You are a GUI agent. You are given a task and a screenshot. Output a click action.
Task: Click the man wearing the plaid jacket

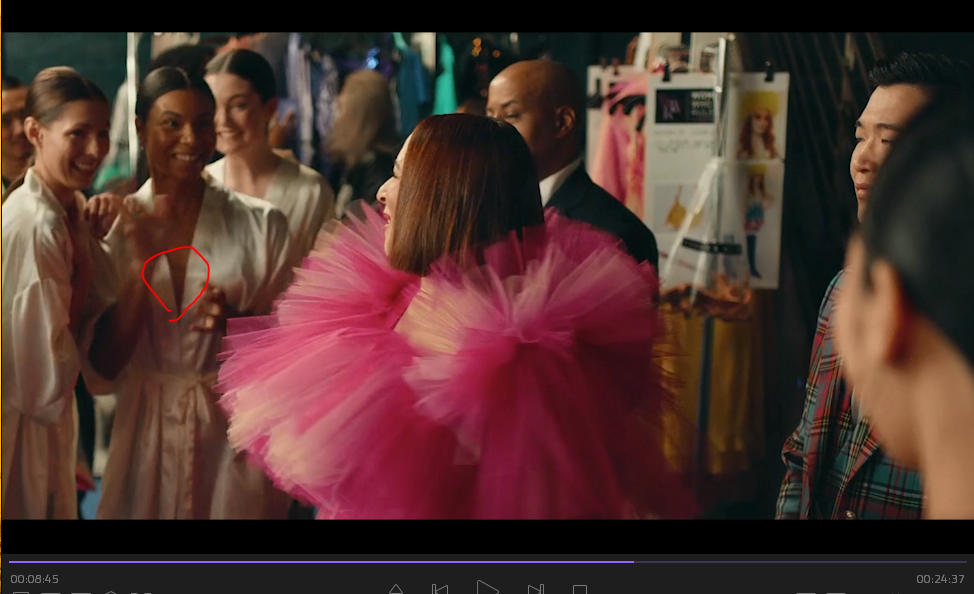[850, 400]
